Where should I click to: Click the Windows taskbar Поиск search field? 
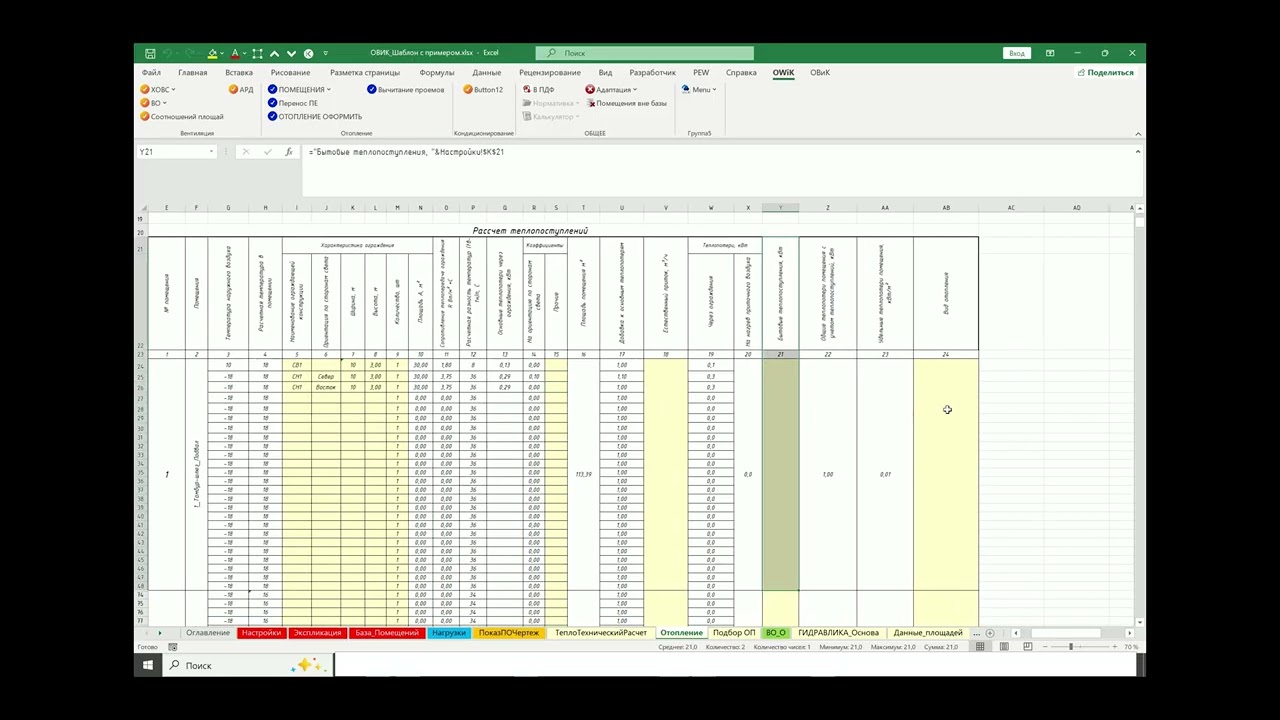[x=250, y=665]
